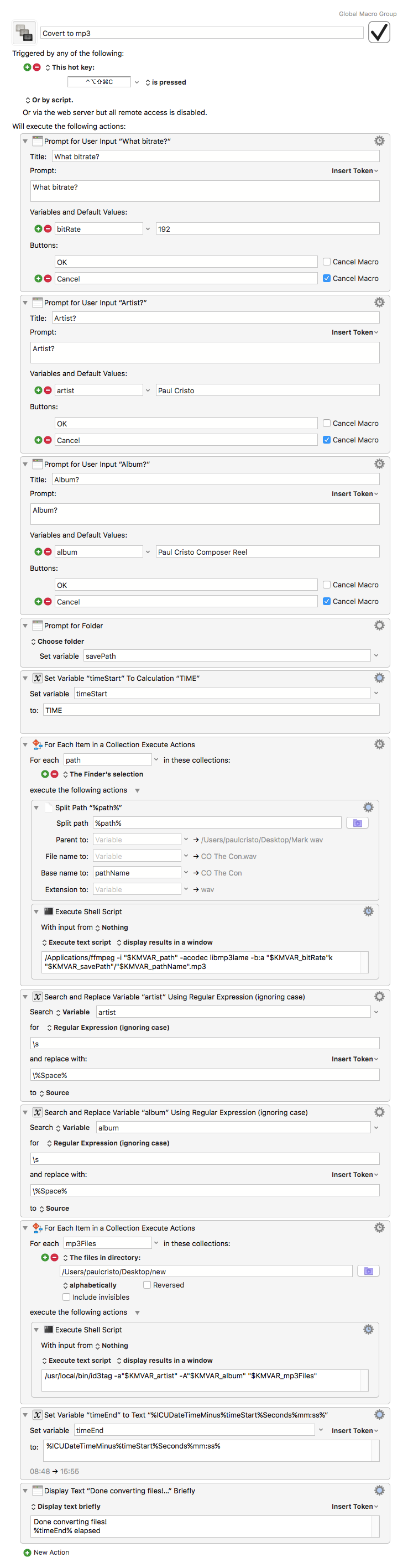The height and width of the screenshot is (1568, 408).
Task: Open Insert Token menu in bitrate prompt
Action: pos(355,171)
